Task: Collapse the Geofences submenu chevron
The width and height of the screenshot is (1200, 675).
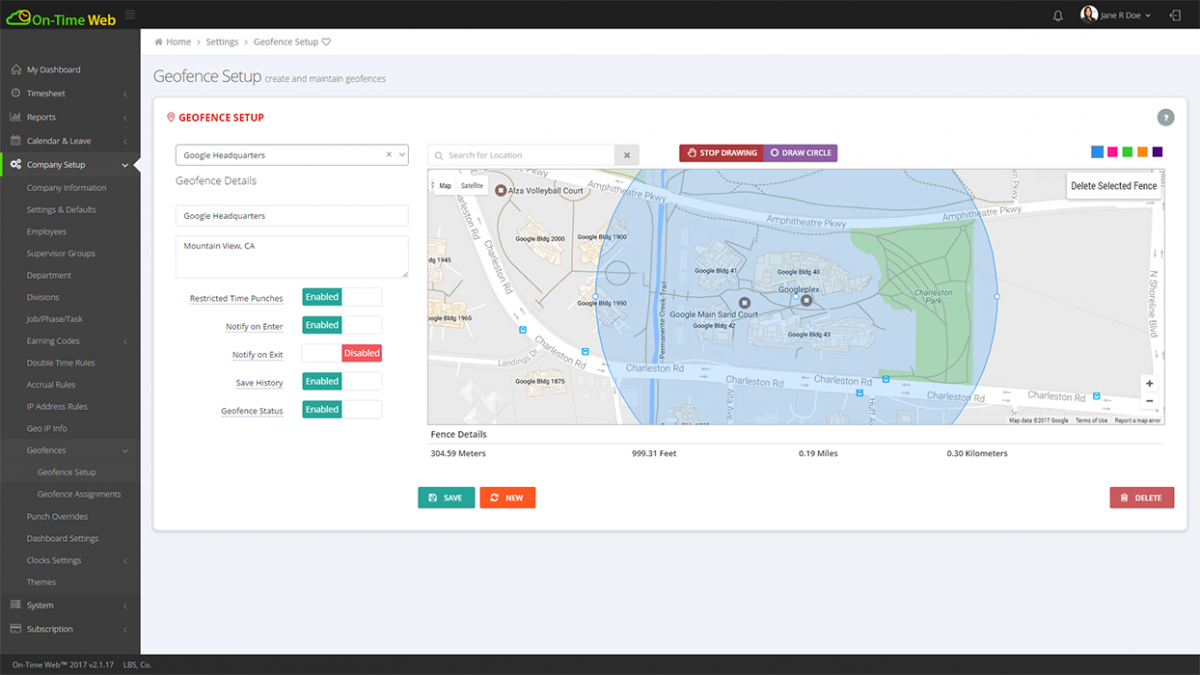Action: point(125,451)
